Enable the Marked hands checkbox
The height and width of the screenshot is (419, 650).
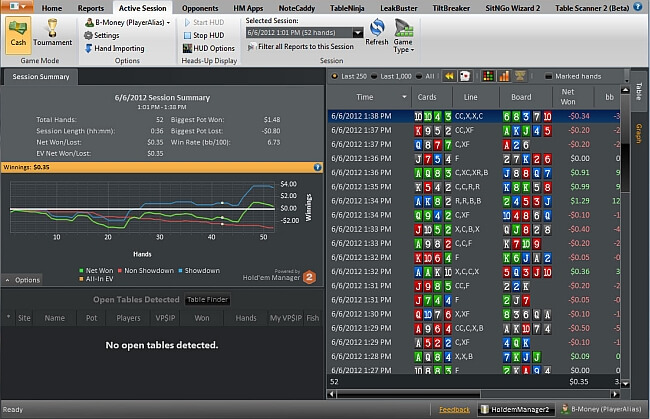point(549,76)
